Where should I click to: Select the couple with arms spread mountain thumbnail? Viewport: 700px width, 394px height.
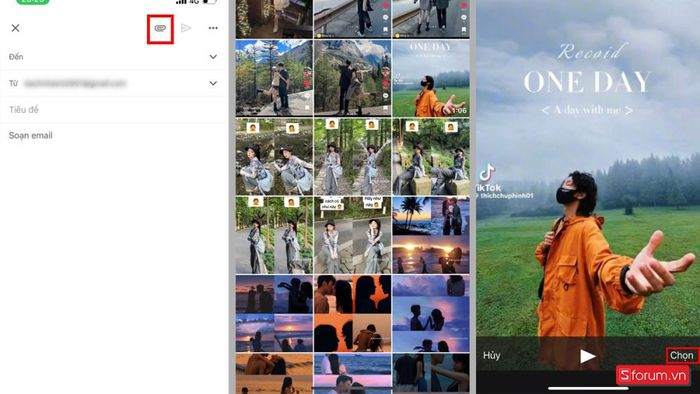[352, 79]
